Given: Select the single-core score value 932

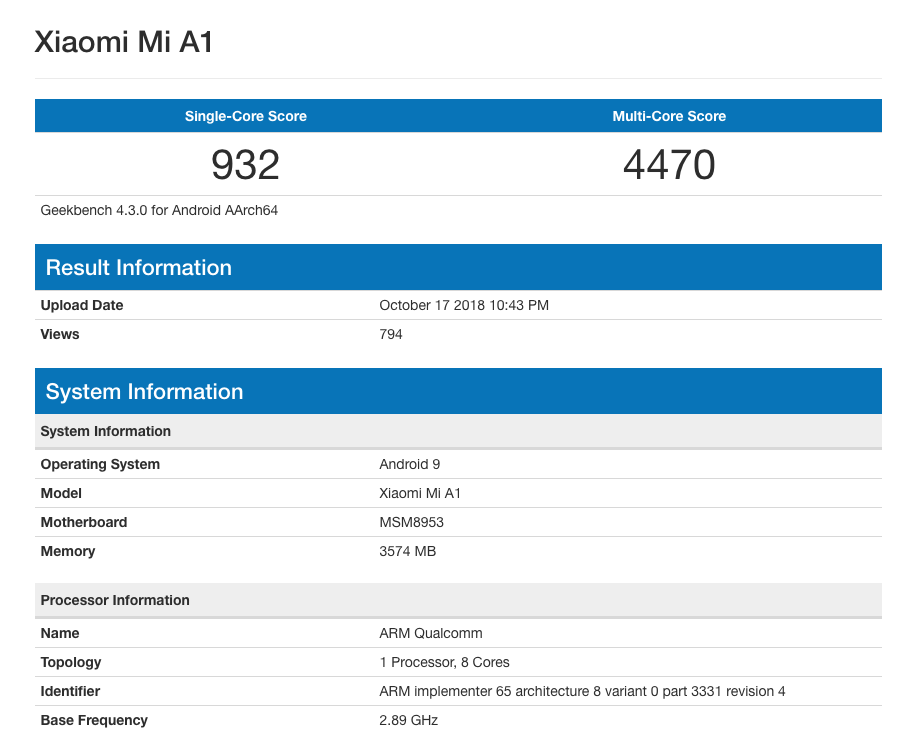Looking at the screenshot, I should tap(246, 164).
